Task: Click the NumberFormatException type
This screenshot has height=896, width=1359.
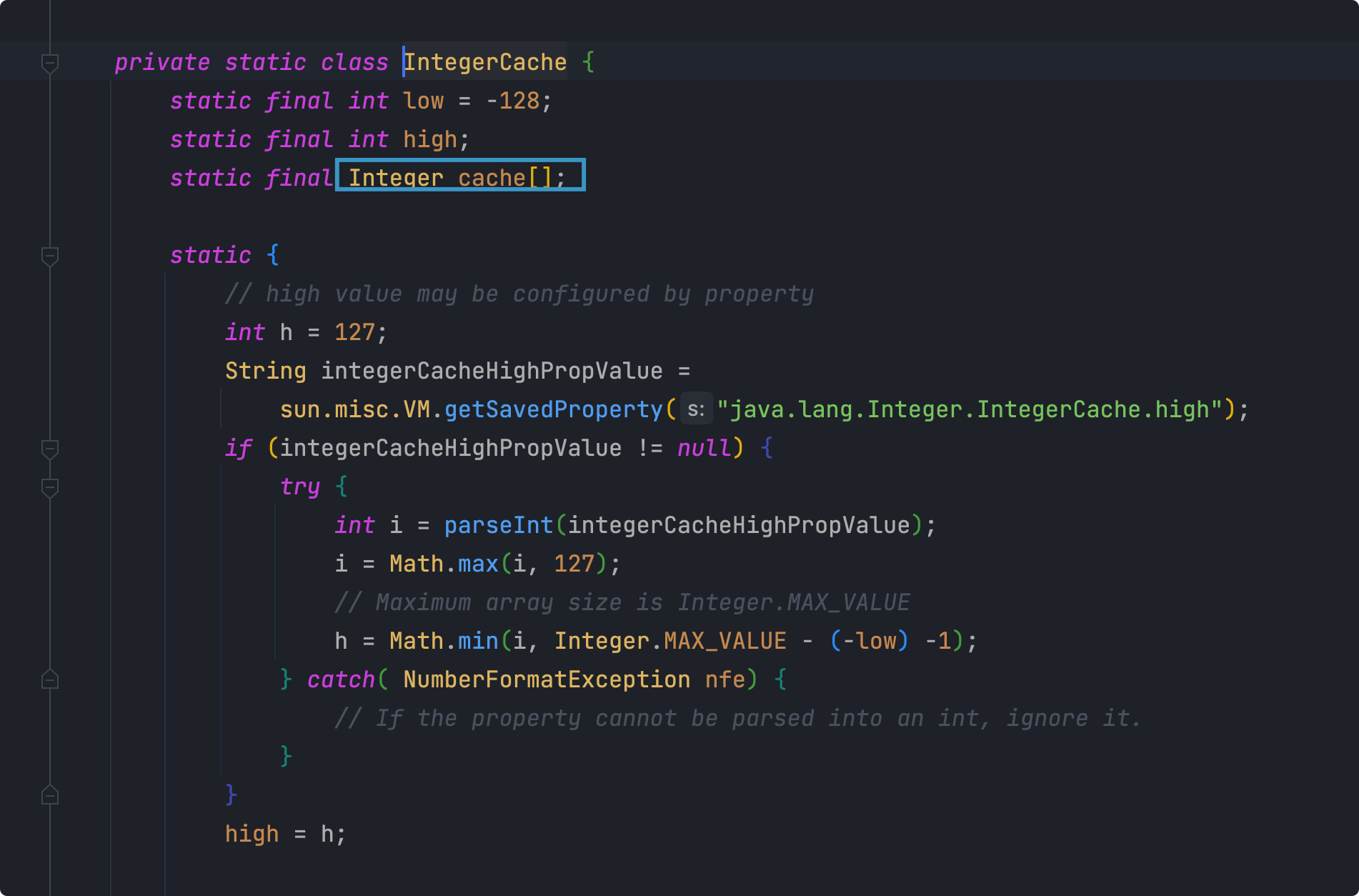Action: tap(547, 680)
